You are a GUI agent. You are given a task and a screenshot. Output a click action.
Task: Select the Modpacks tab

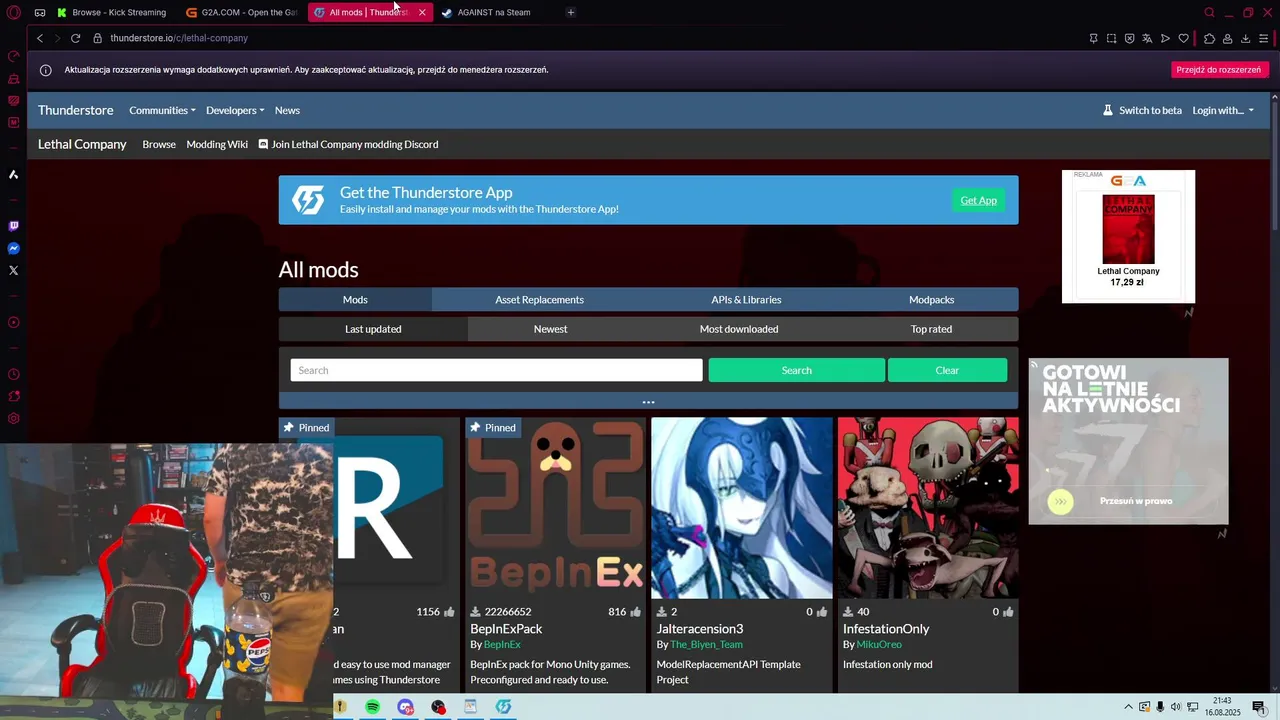[931, 299]
